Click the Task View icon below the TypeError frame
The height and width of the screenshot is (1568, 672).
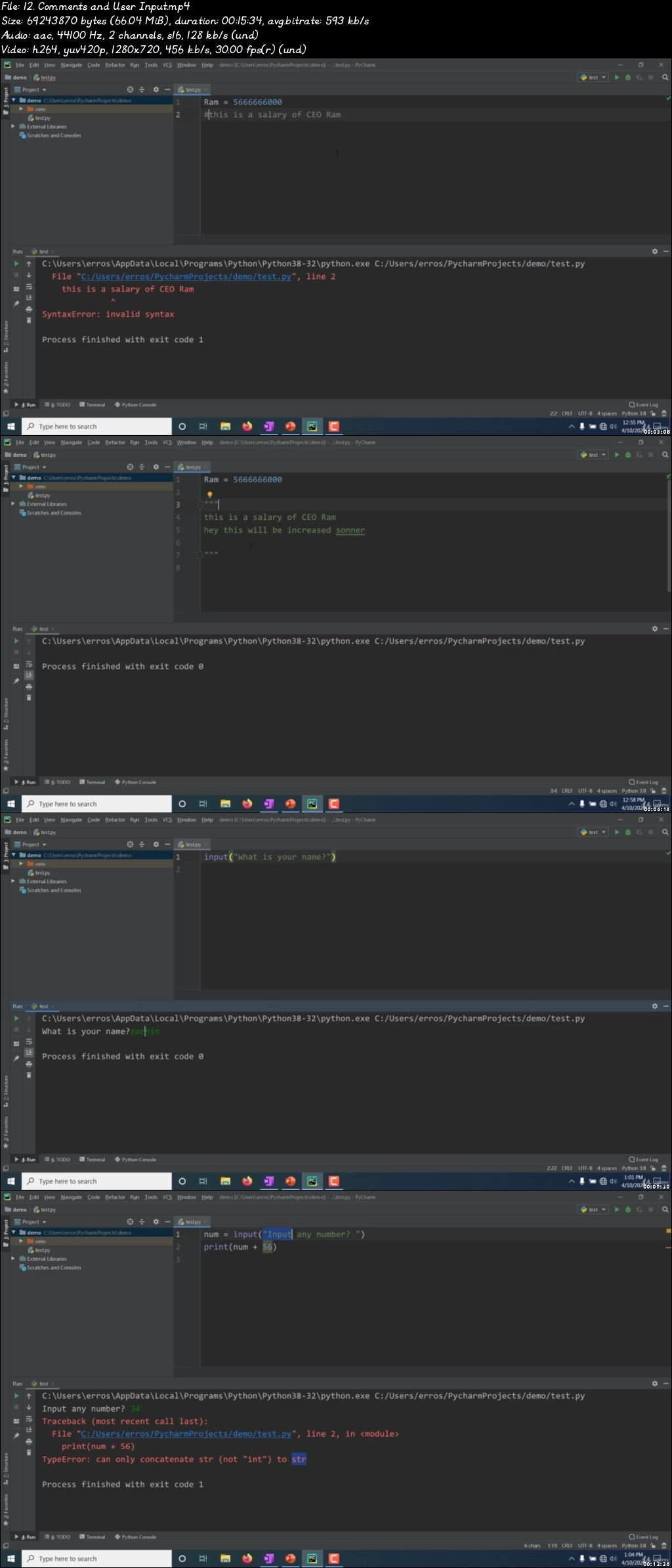tap(203, 1559)
